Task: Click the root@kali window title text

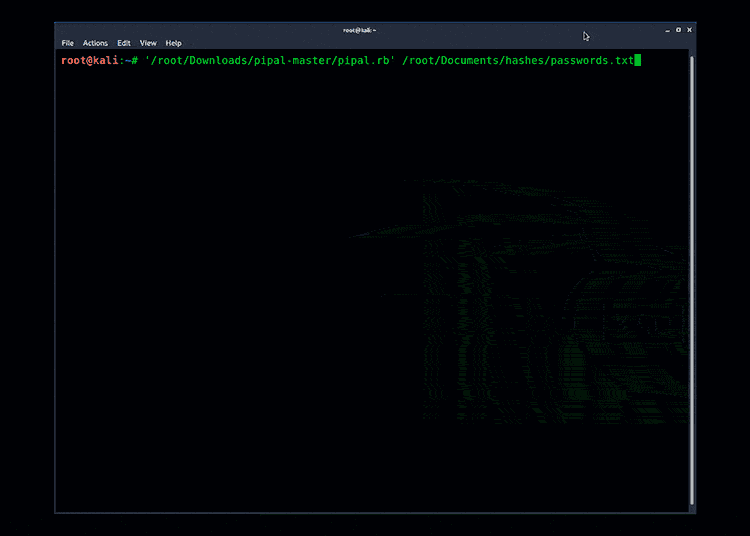Action: click(x=359, y=30)
